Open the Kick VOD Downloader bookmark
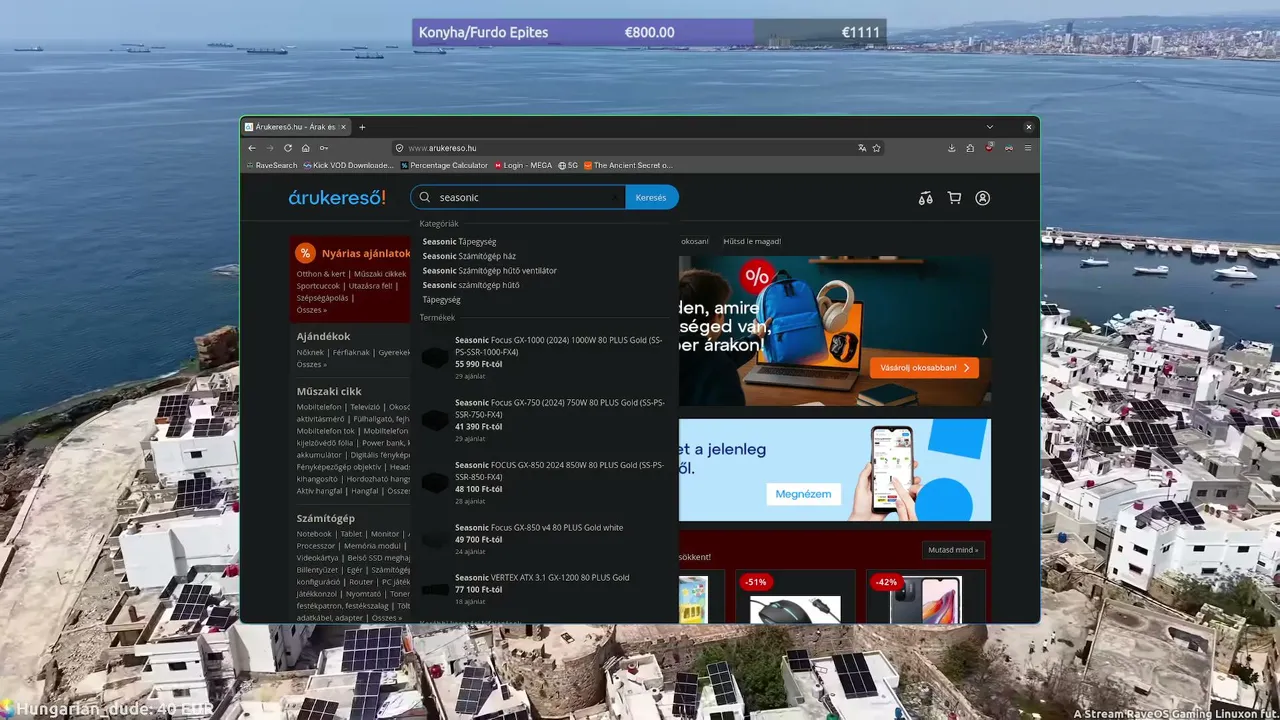Screen dimensions: 1280x720 tap(349, 165)
